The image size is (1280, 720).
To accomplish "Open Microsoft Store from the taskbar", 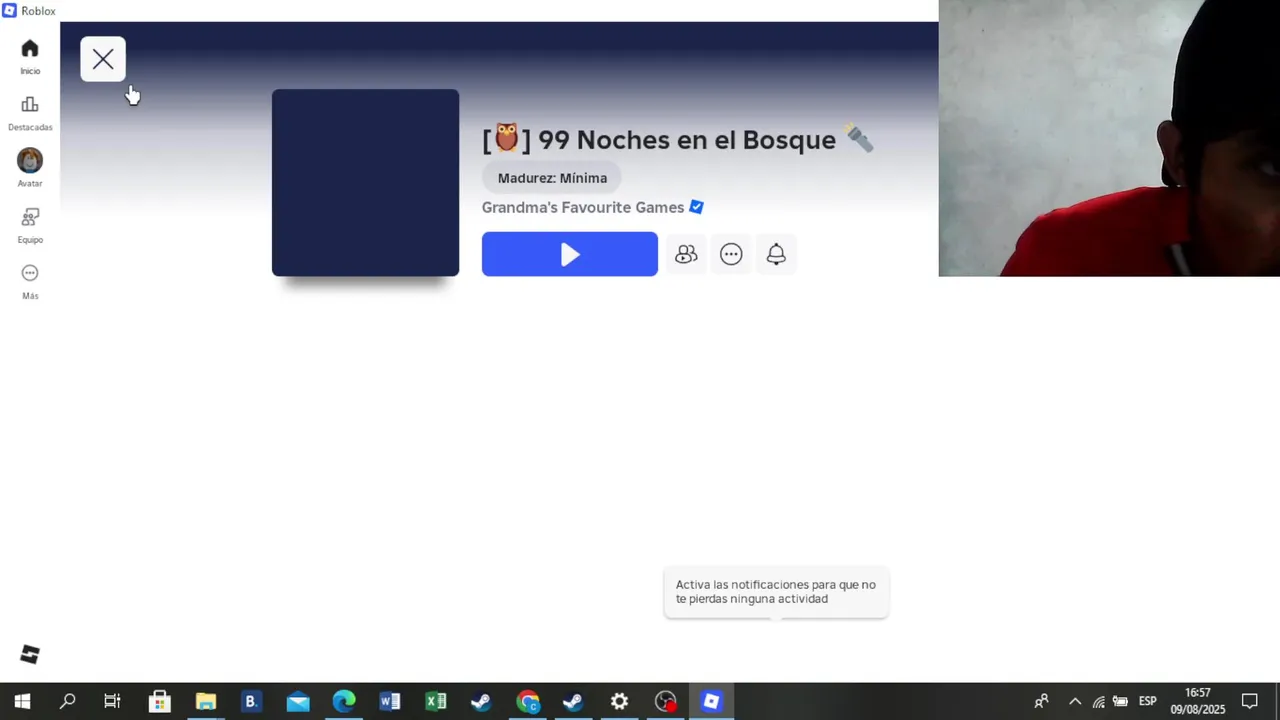I will click(x=159, y=702).
